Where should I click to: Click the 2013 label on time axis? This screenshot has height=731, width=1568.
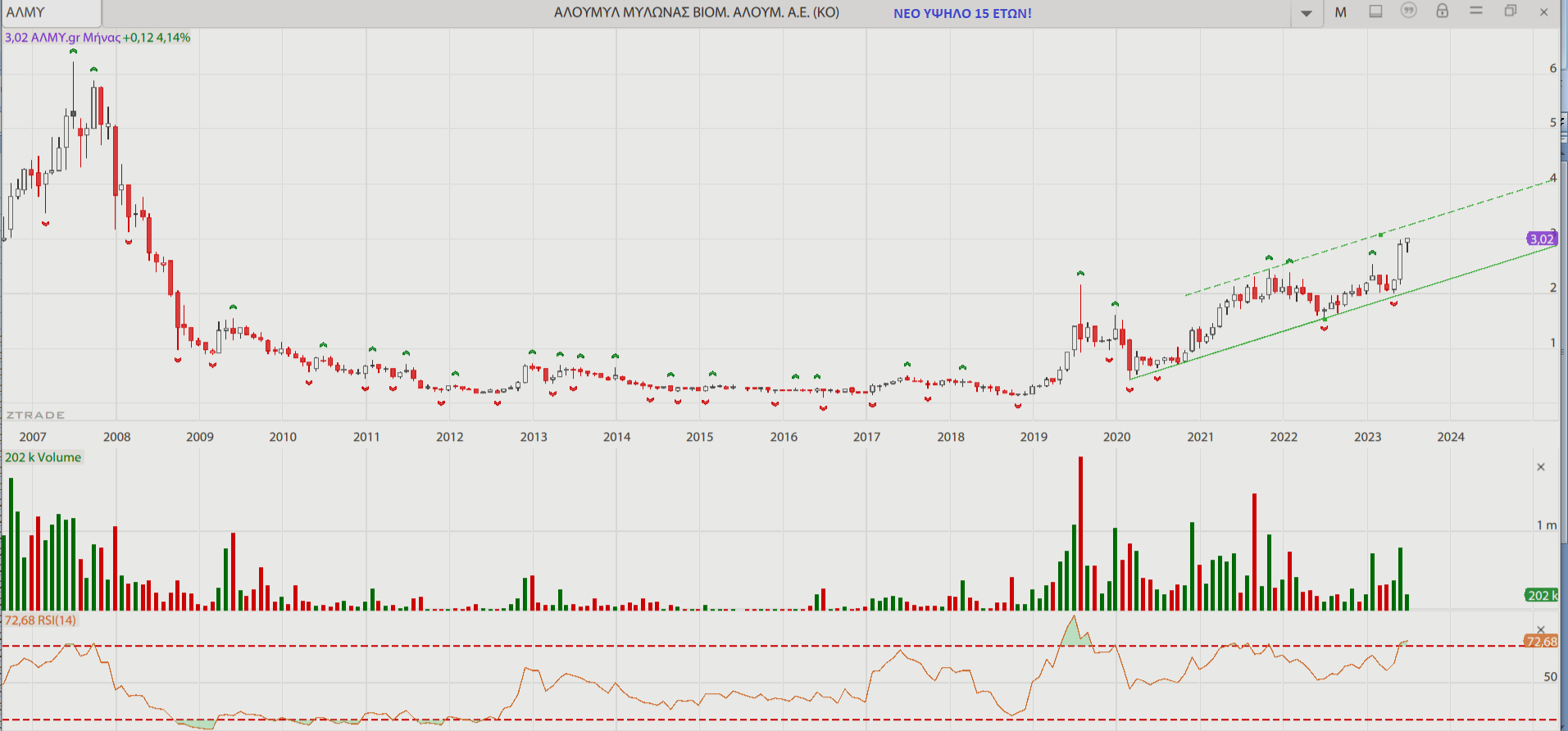click(534, 437)
